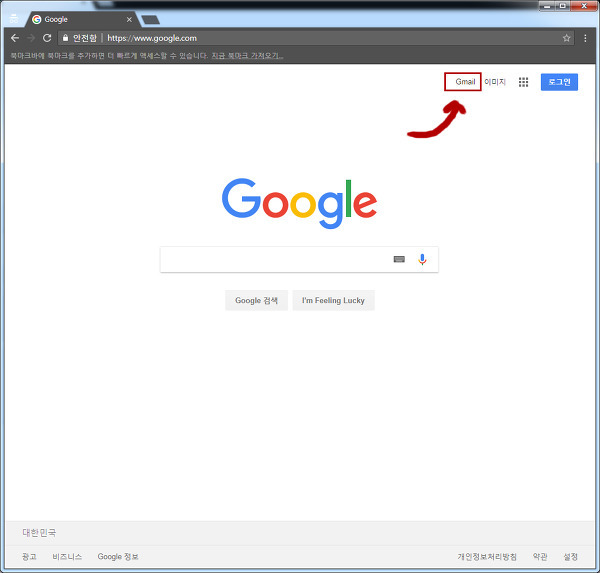
Task: Click the Google logo
Action: (299, 203)
